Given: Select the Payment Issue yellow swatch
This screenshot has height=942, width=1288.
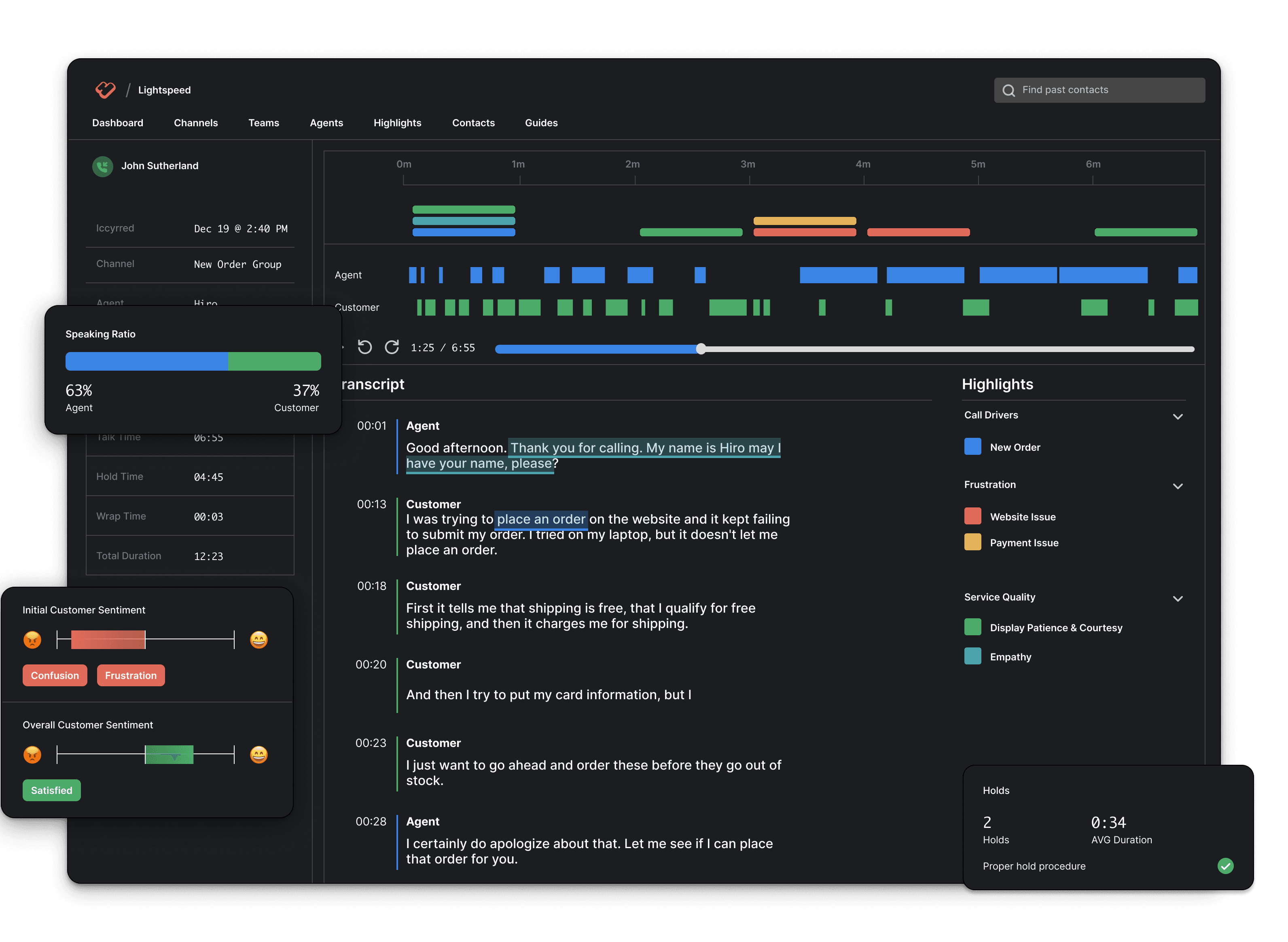Looking at the screenshot, I should point(972,542).
